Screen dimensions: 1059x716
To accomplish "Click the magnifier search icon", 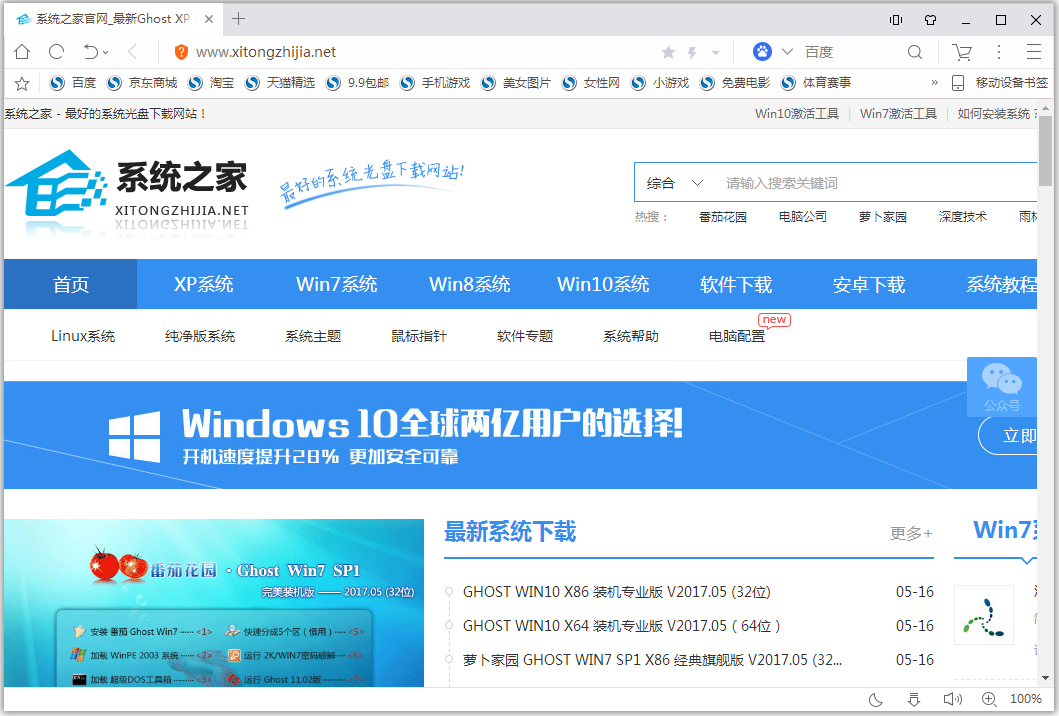I will (x=914, y=52).
